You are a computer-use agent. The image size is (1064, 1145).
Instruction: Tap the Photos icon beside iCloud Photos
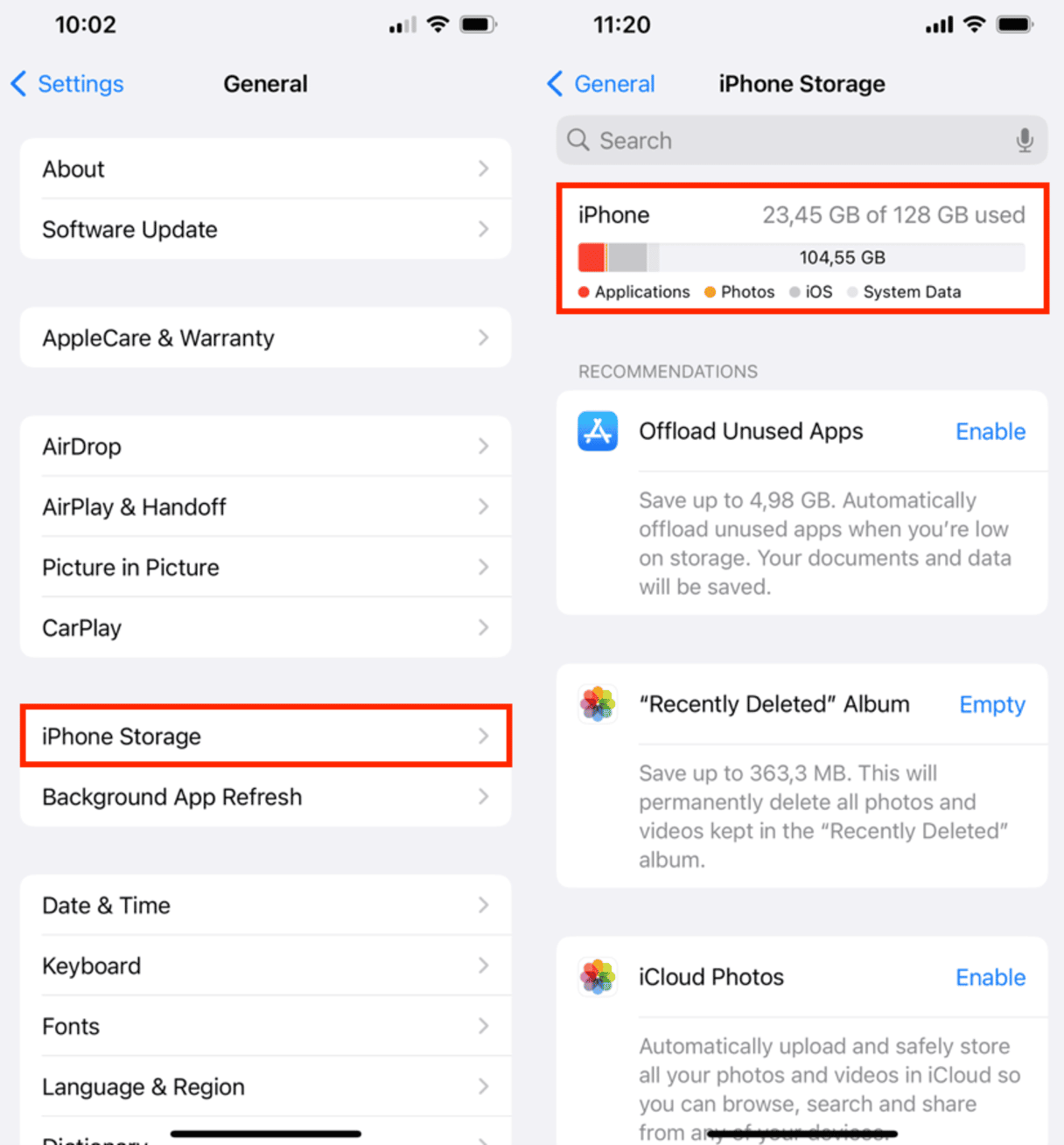[x=598, y=977]
